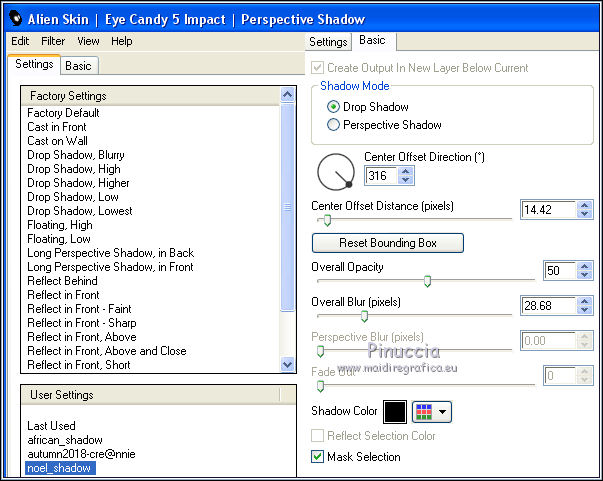Click the Overall Opacity slider handle
The height and width of the screenshot is (481, 603).
click(x=427, y=281)
